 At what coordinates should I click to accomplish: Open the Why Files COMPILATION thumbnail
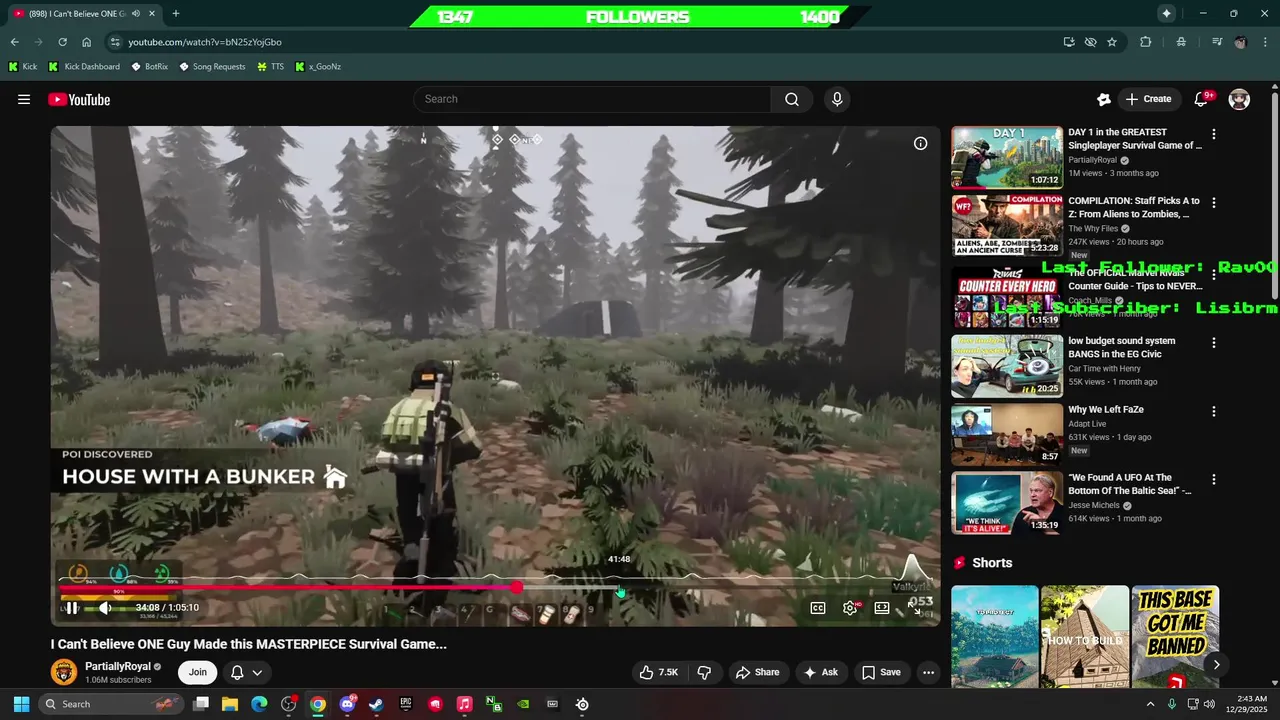tap(1007, 226)
